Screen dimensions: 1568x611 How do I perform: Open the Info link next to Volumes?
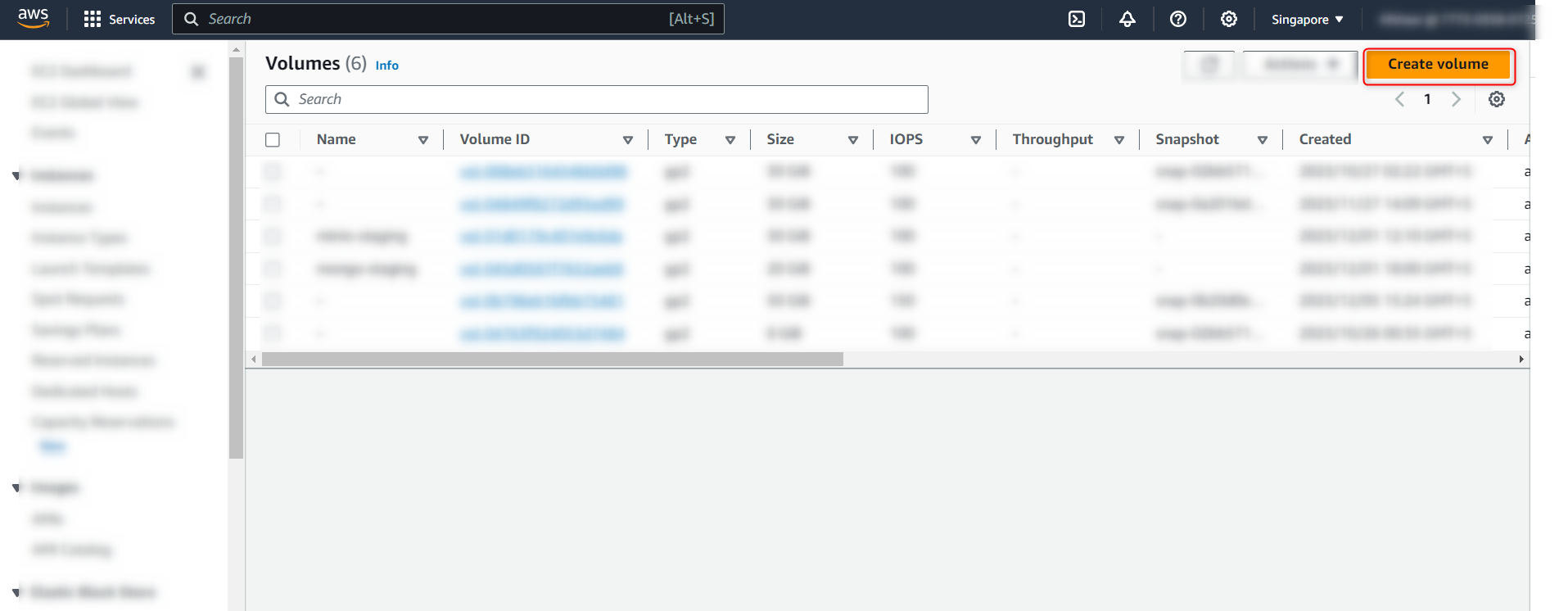pyautogui.click(x=386, y=66)
